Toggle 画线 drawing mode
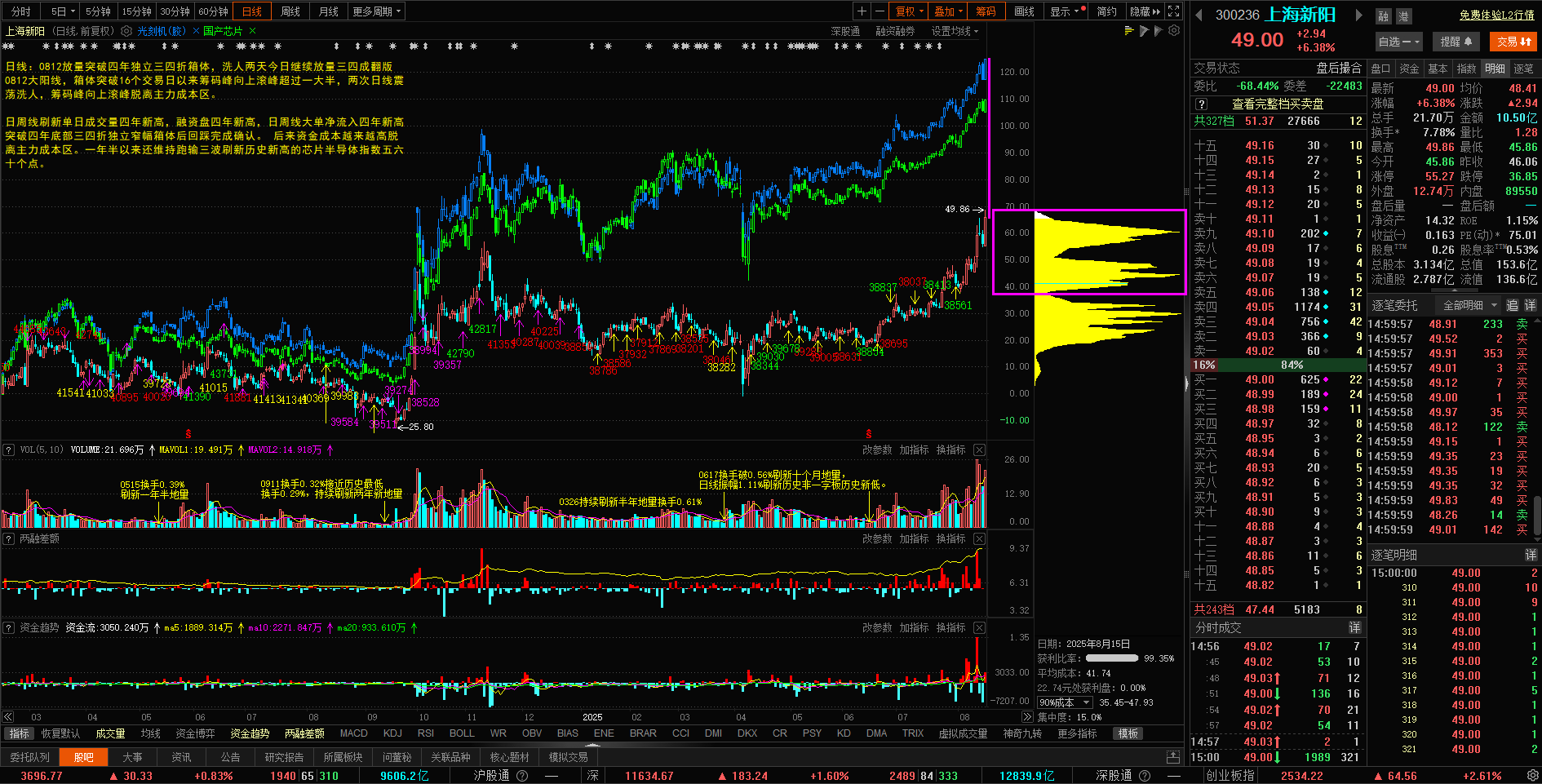The image size is (1542, 784). click(x=1025, y=11)
